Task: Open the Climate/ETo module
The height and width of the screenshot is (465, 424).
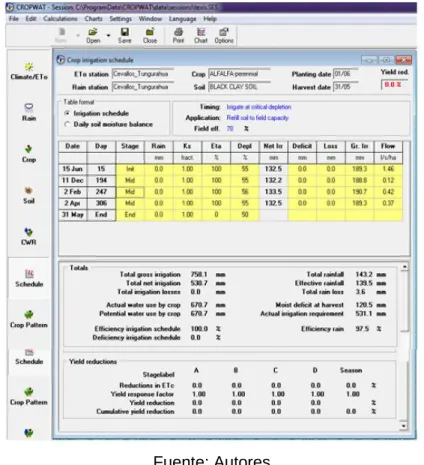Action: pyautogui.click(x=29, y=71)
